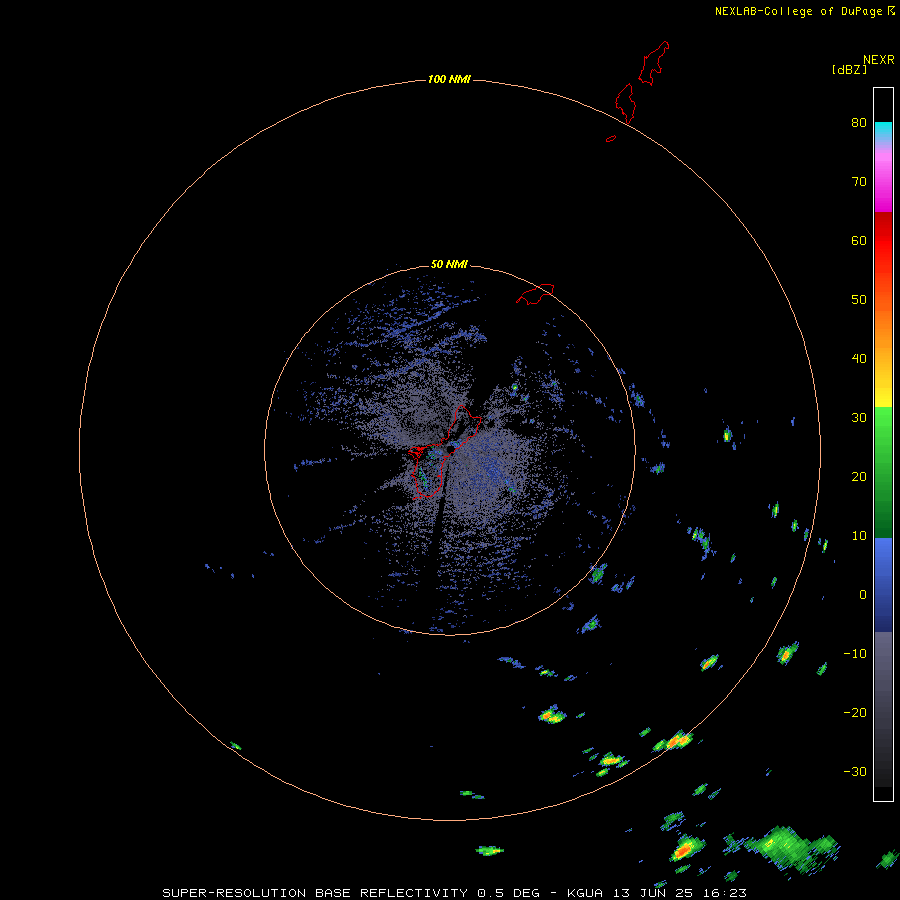Click the 10 dBZ scale value
Viewport: 900px width, 900px height.
tap(859, 536)
